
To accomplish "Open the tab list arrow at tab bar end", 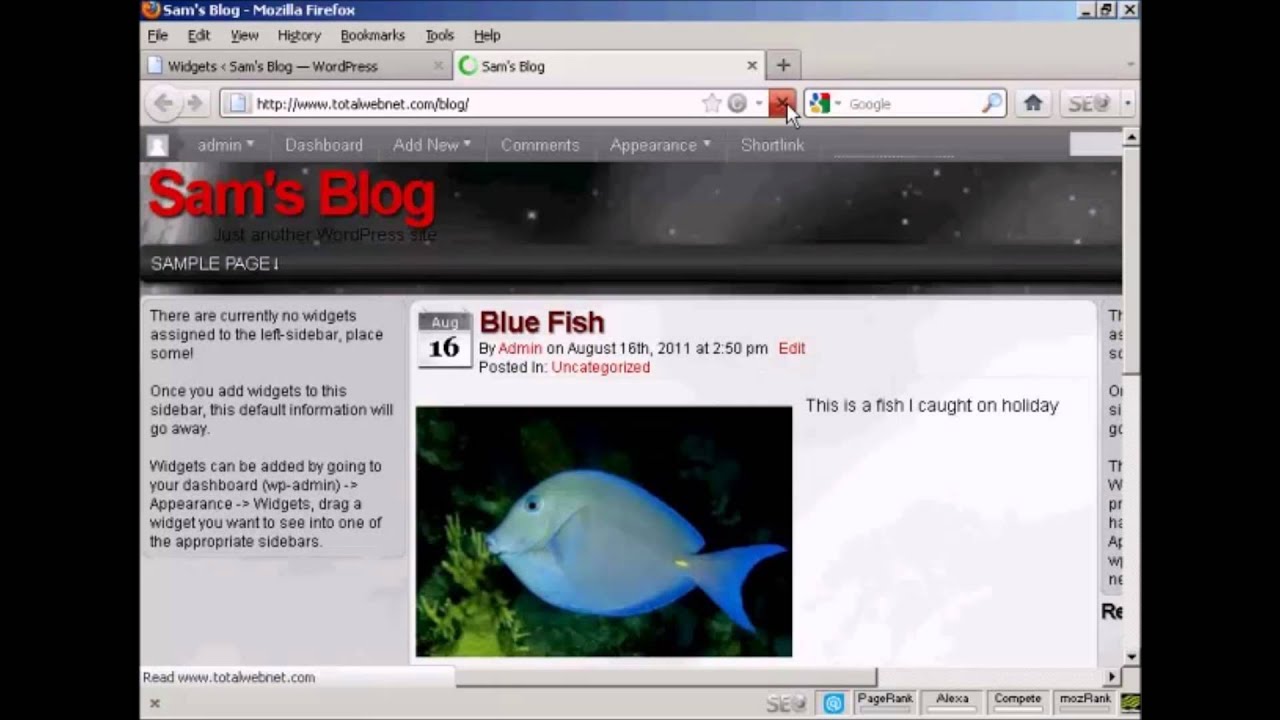I will tap(1130, 65).
